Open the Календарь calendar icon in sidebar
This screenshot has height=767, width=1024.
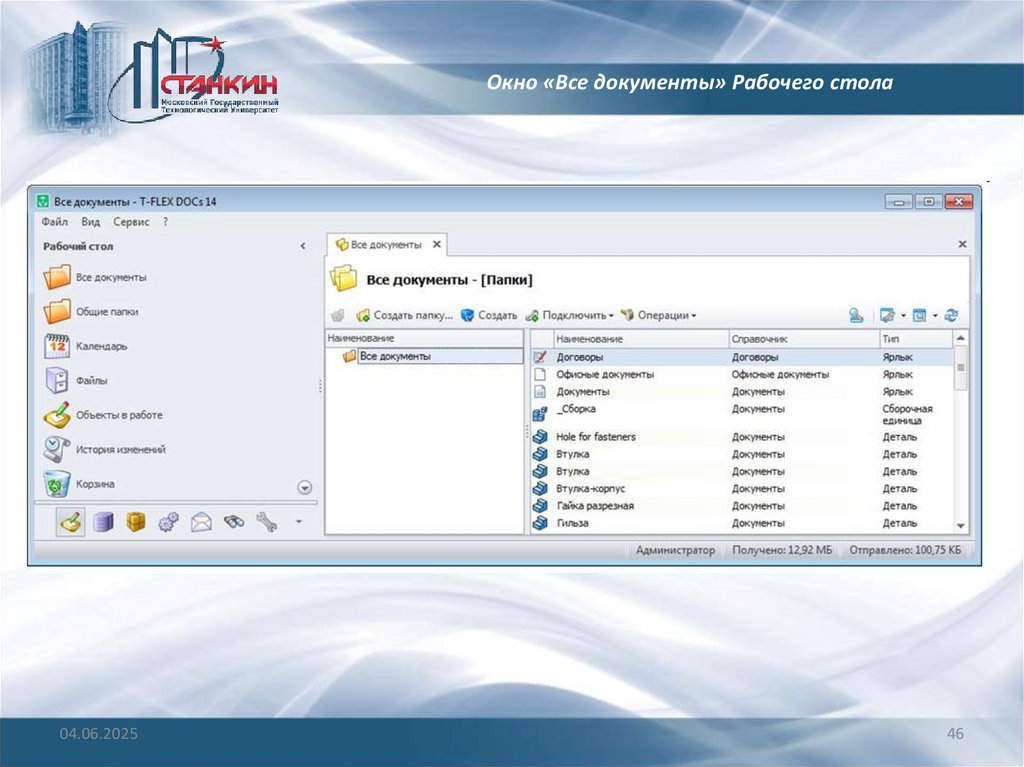57,346
